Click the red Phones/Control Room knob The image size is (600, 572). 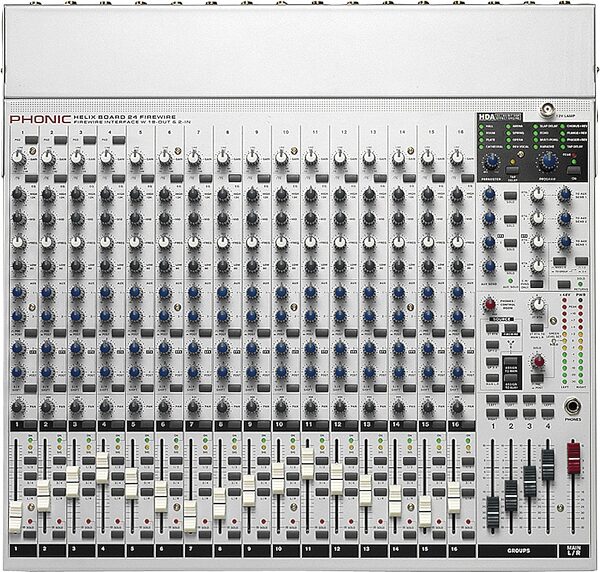click(x=489, y=304)
